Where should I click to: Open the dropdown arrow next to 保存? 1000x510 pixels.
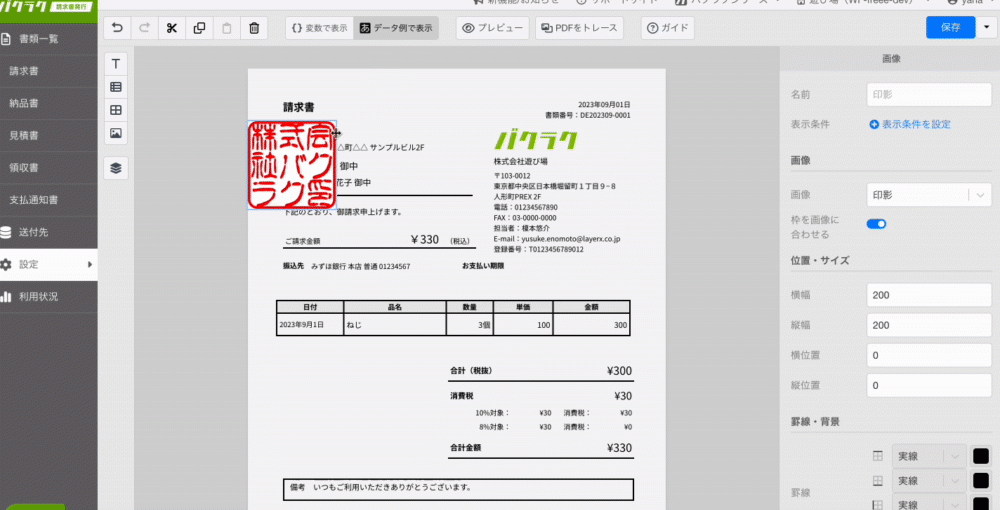tap(987, 27)
